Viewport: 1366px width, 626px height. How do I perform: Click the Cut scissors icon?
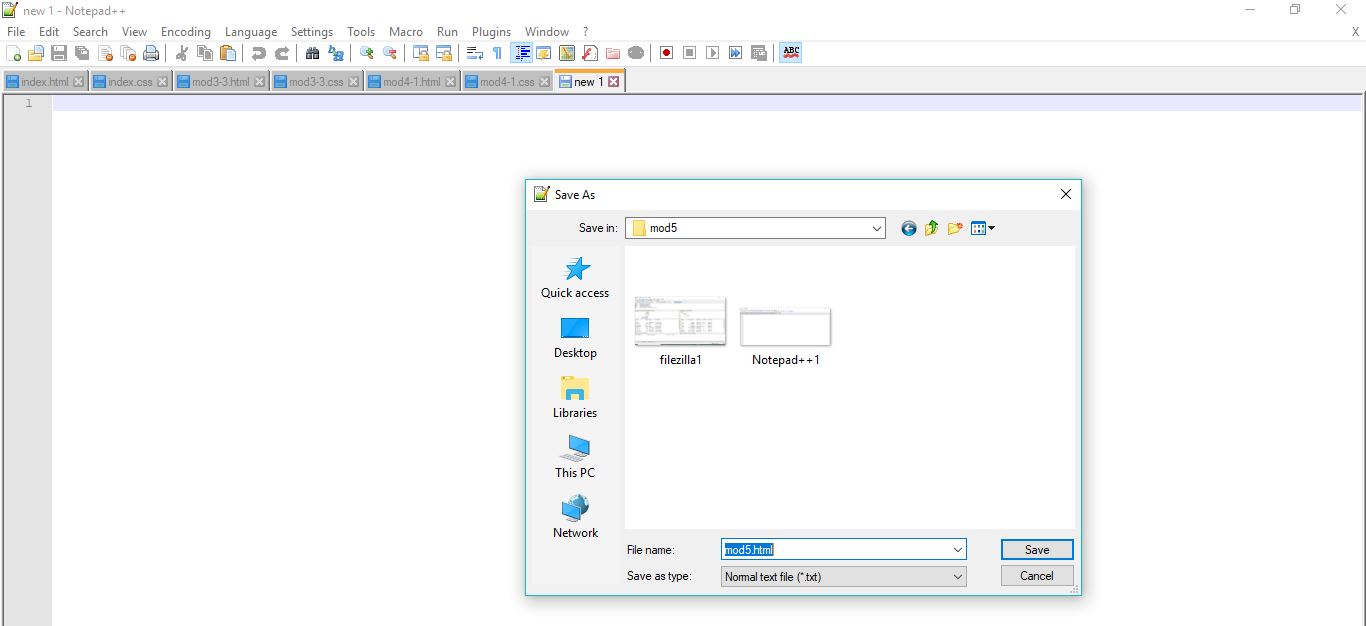pyautogui.click(x=182, y=53)
